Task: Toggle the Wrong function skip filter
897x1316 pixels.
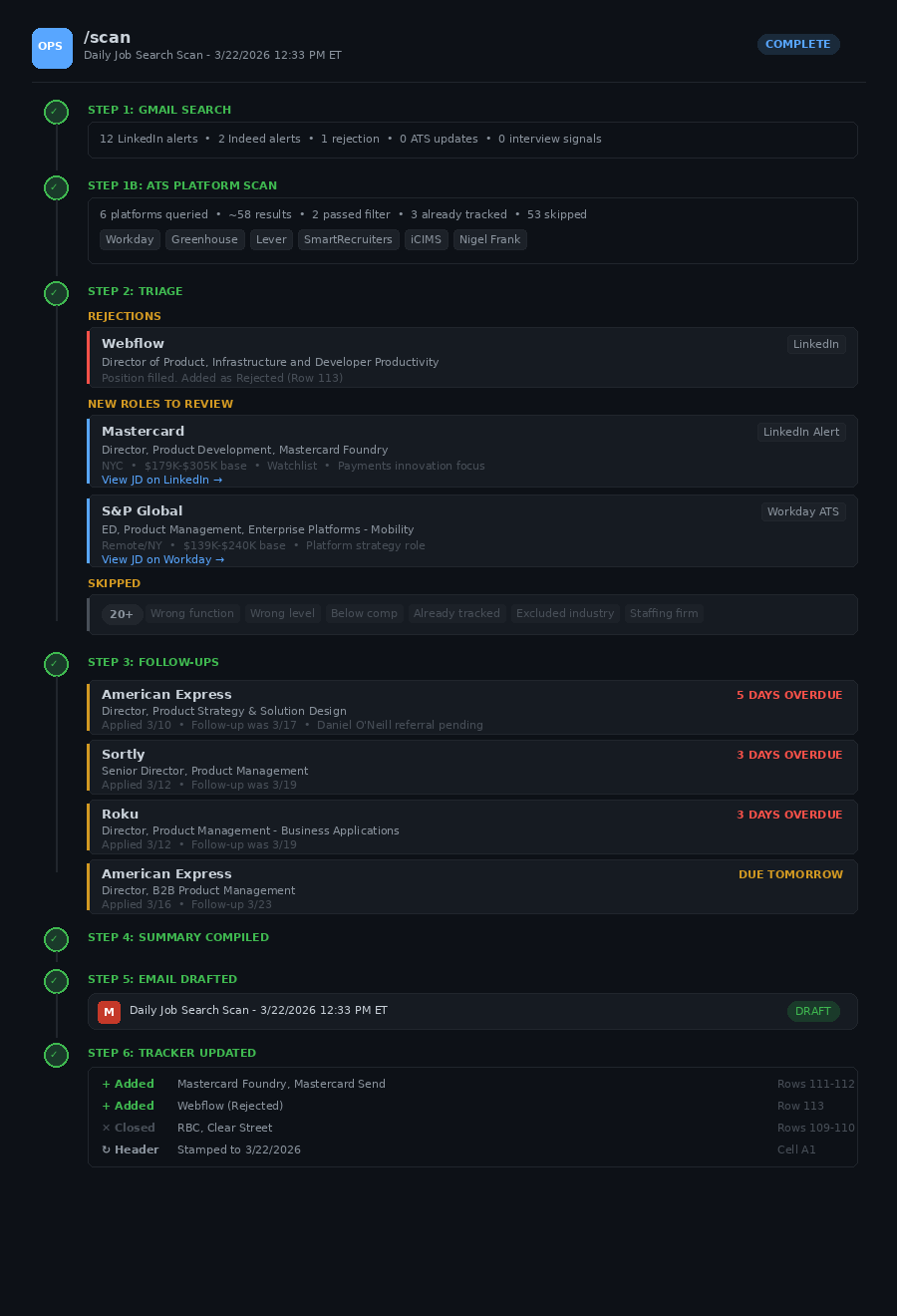Action: 192,613
